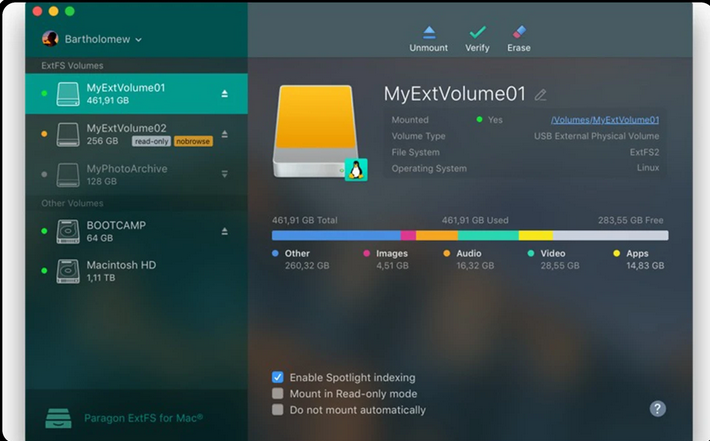Click the large yellow drive image
This screenshot has height=441, width=710.
pyautogui.click(x=316, y=131)
